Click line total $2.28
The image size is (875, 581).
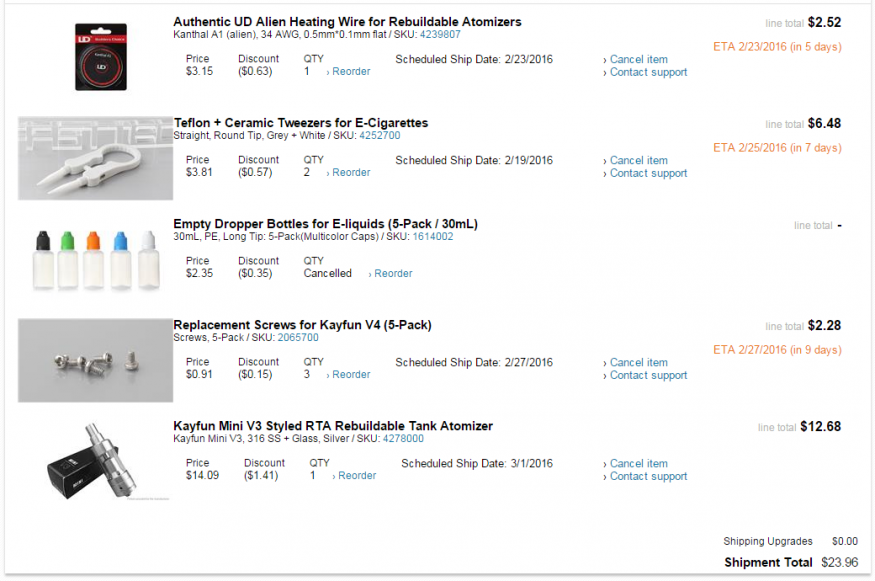pyautogui.click(x=824, y=325)
